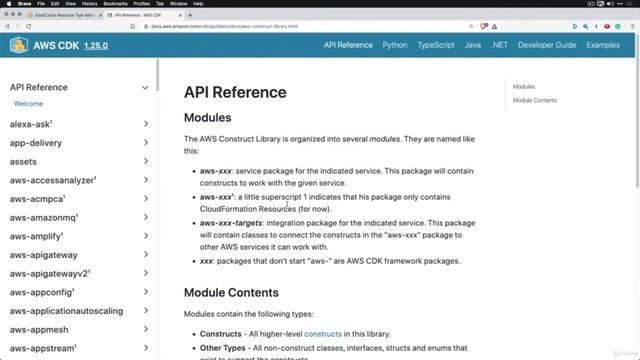Open the Brave Rewards triangle icon
Screen dimensions: 640x360
[x=494, y=27]
